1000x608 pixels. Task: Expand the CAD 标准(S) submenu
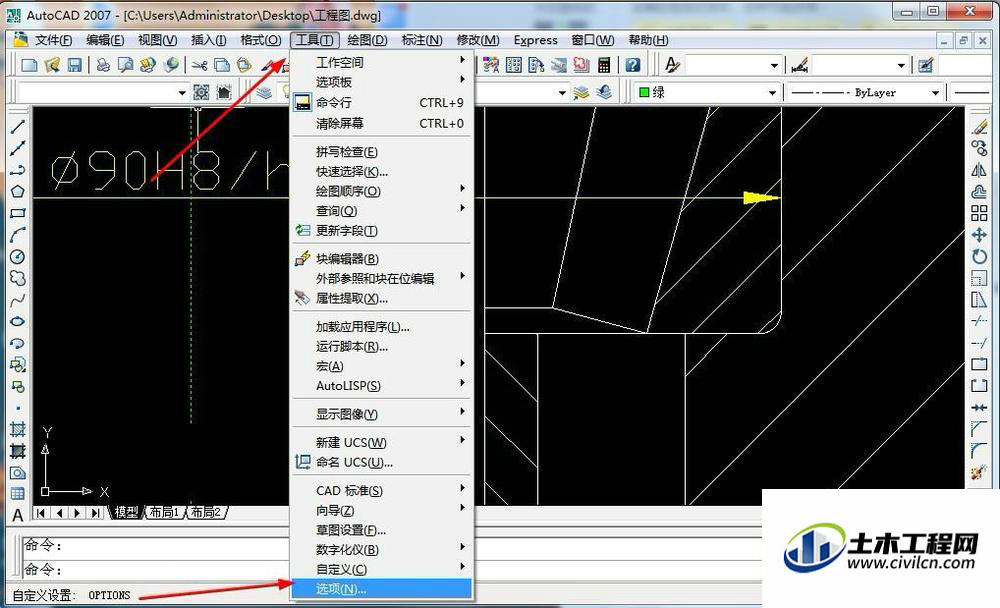382,491
